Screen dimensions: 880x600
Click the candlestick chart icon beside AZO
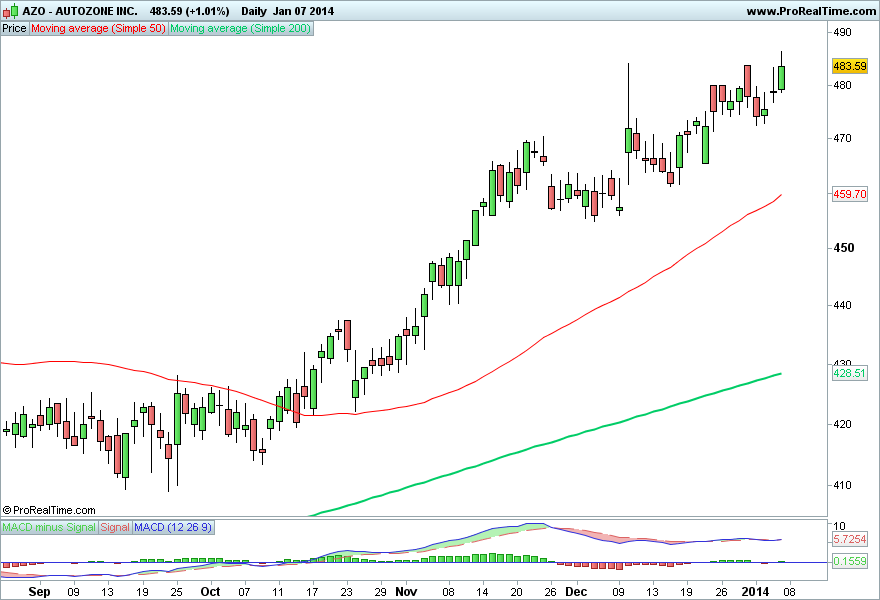11,11
